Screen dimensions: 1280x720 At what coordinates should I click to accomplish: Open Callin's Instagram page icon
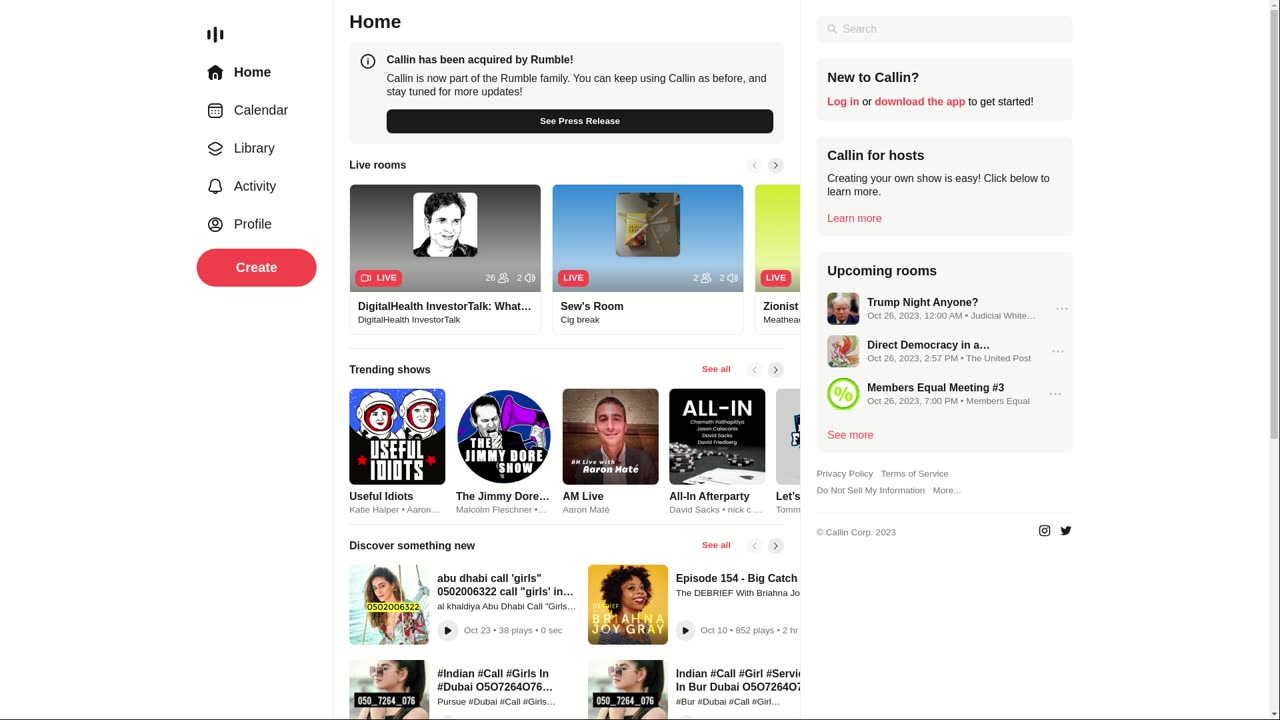click(1044, 531)
